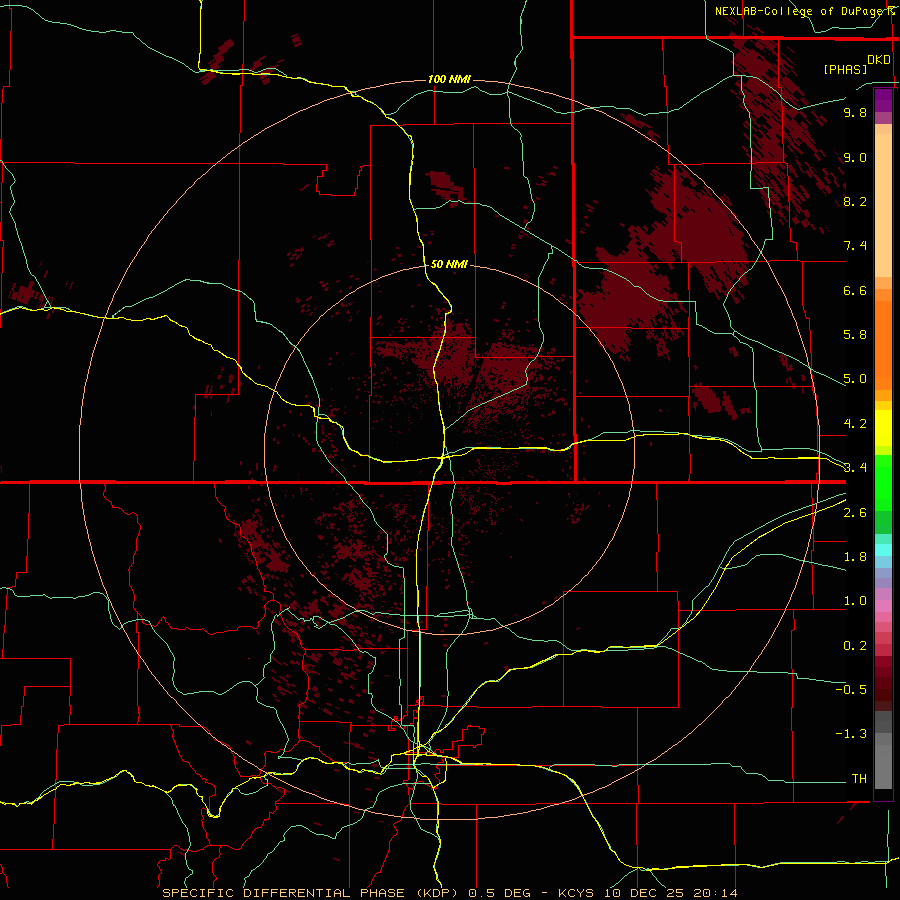Viewport: 900px width, 900px height.
Task: Click the DKD [PHAS] units label
Action: [x=856, y=64]
